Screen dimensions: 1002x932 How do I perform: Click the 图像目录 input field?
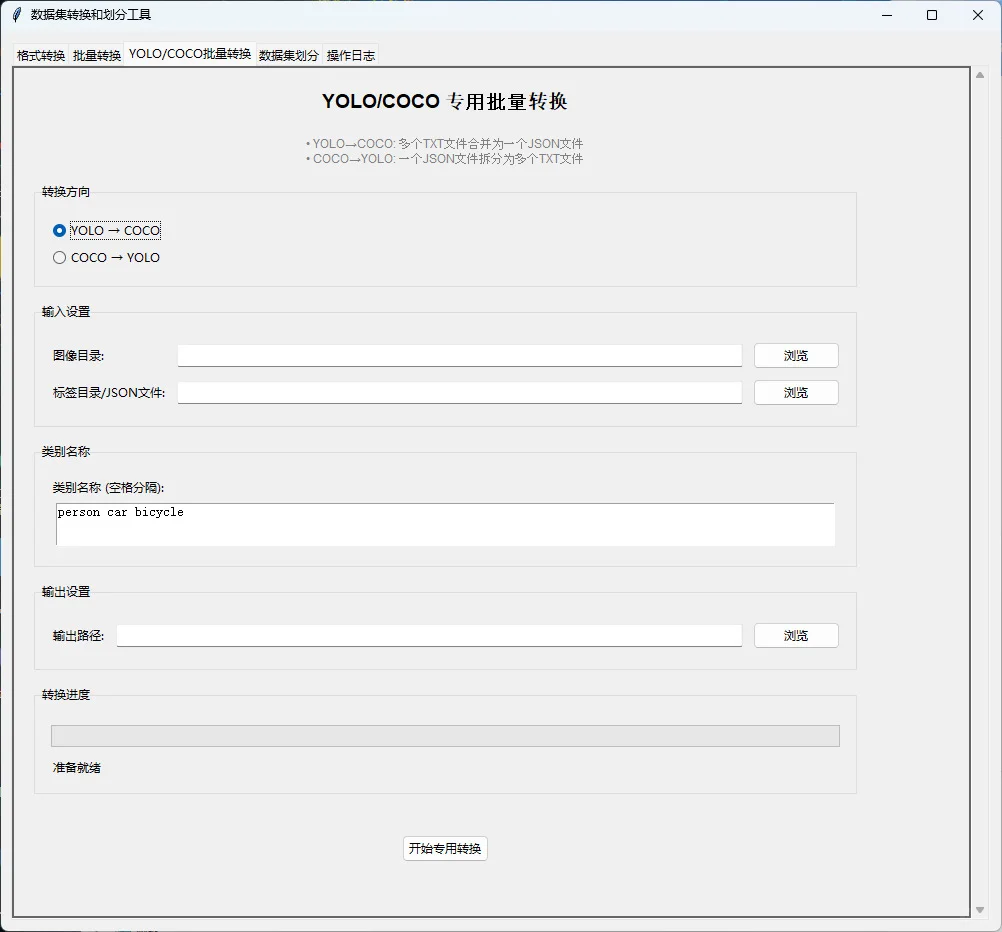coord(459,355)
